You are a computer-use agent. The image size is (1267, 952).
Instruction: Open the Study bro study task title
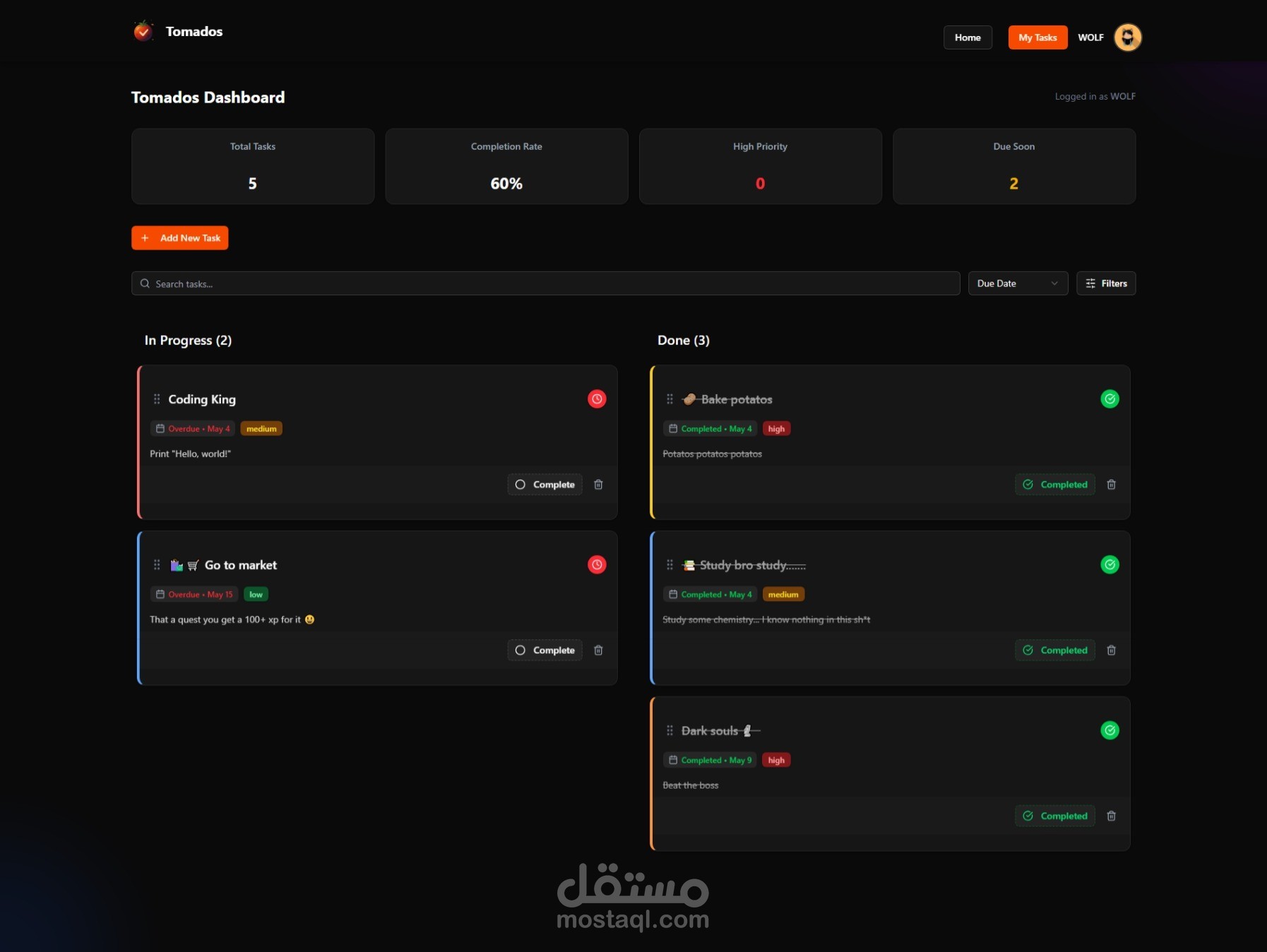[x=744, y=565]
